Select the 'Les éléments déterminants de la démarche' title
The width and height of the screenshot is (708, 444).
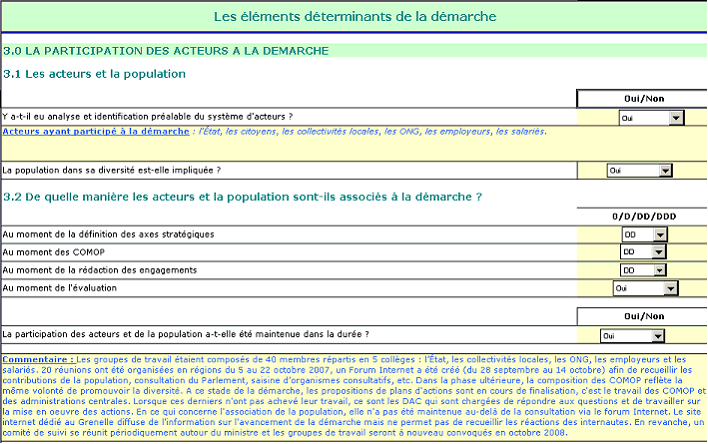pos(353,16)
